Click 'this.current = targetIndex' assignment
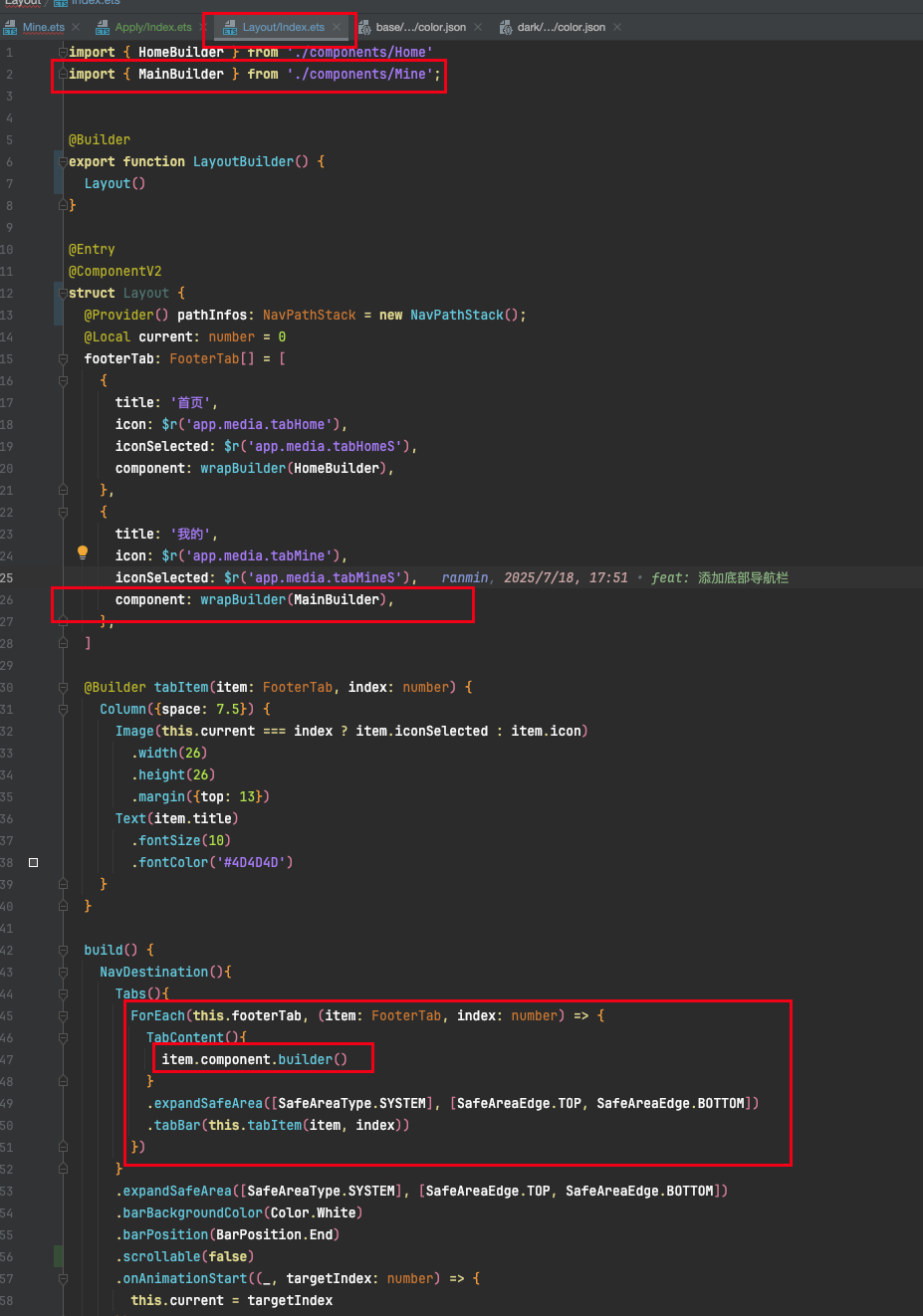The height and width of the screenshot is (1316, 923). 232,1300
